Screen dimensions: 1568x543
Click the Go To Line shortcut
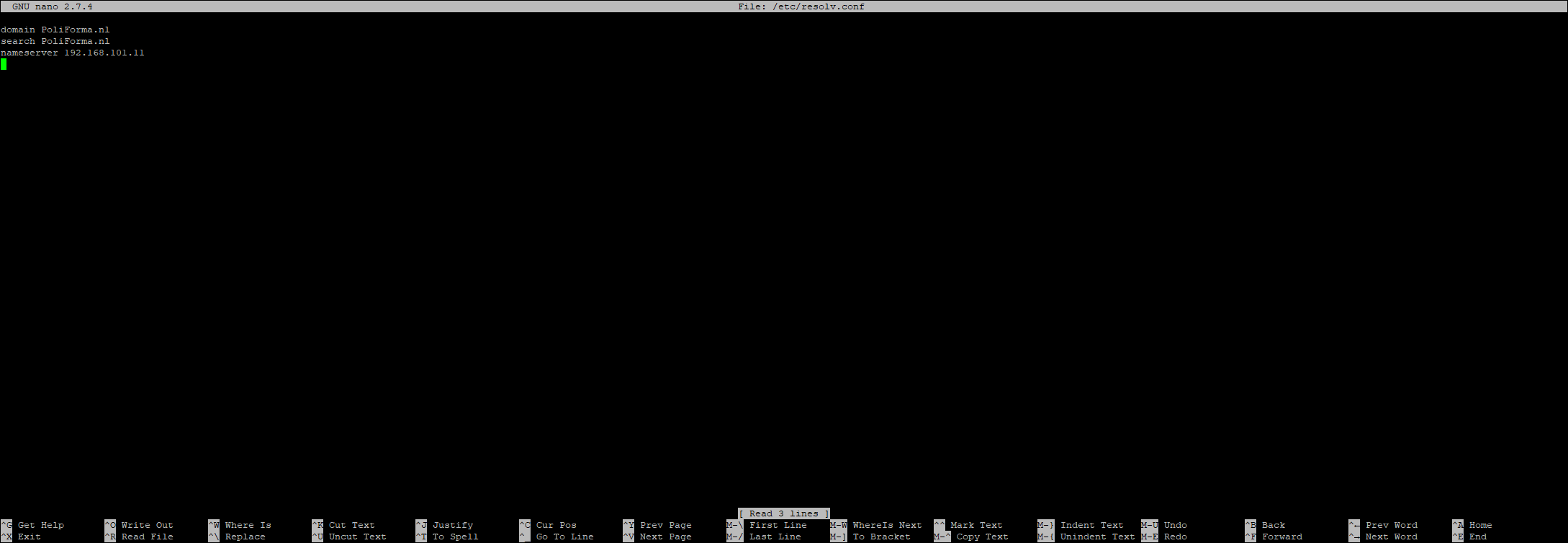564,537
